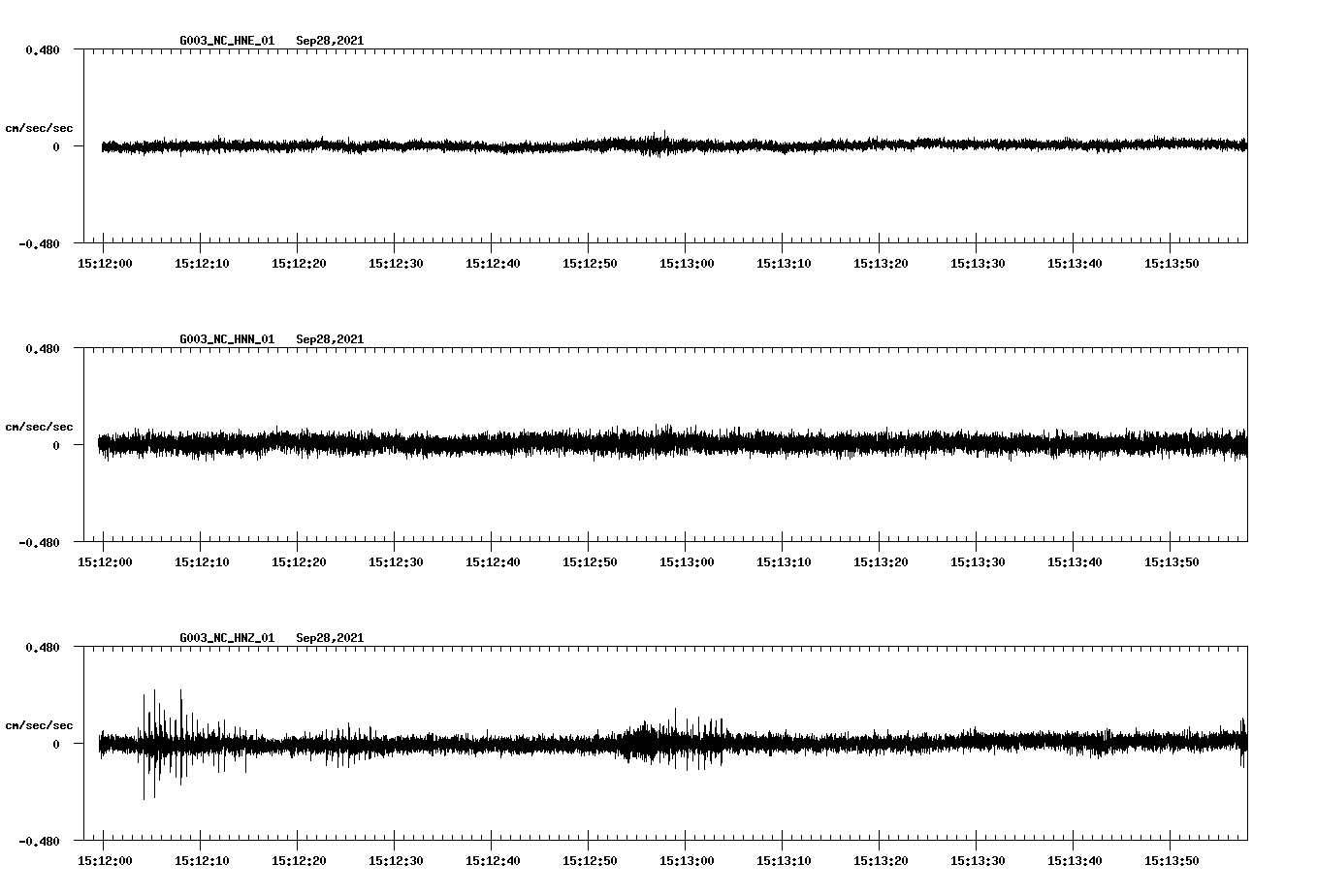Click the G003_NC_HNE_01 plot title
Viewport: 1317px width, 896px height.
(227, 41)
